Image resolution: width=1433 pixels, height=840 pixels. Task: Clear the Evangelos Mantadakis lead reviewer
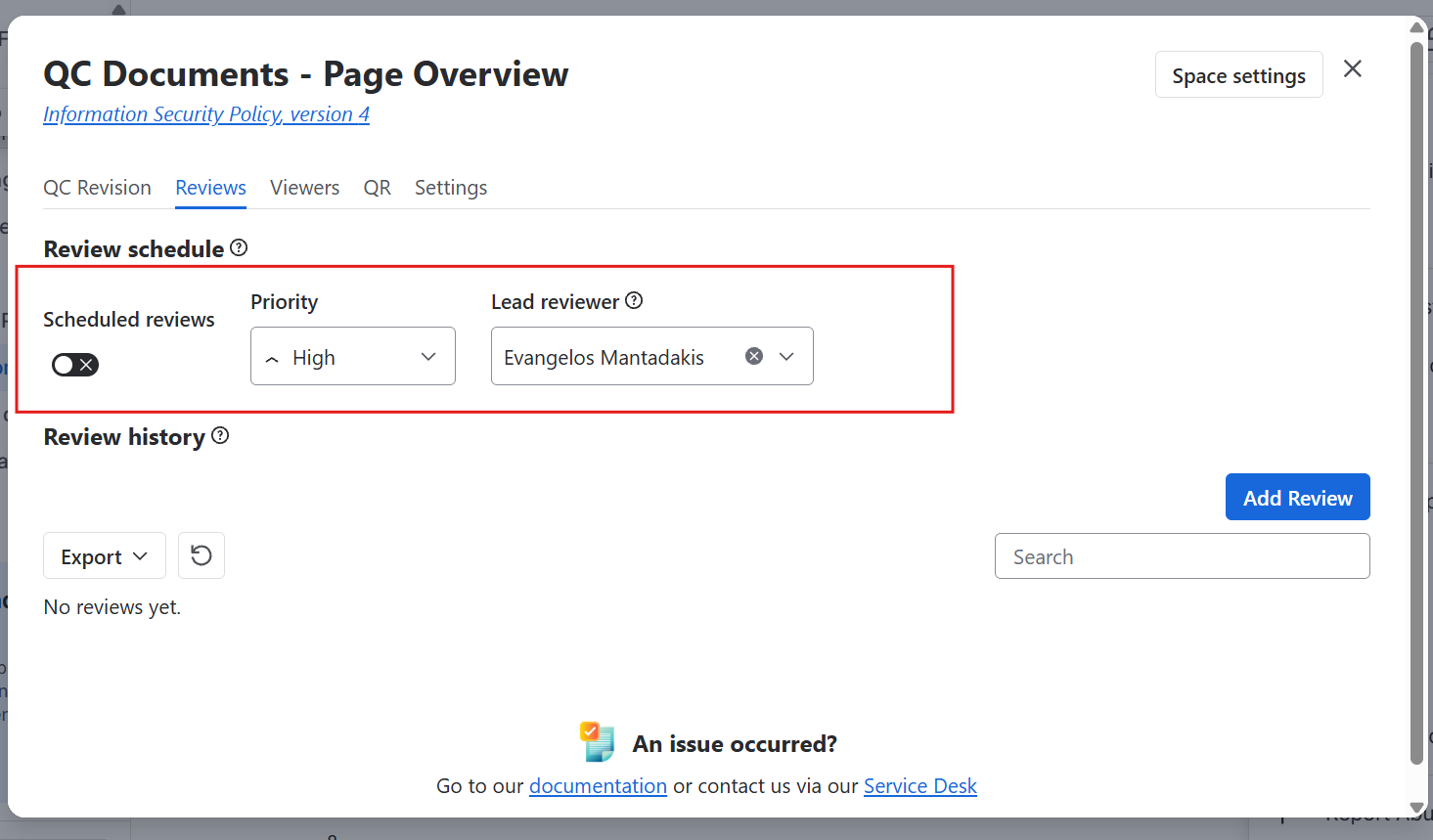tap(754, 356)
